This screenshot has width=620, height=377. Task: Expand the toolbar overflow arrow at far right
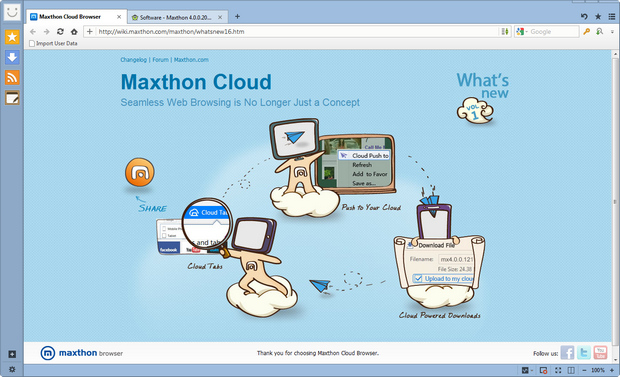(x=612, y=32)
